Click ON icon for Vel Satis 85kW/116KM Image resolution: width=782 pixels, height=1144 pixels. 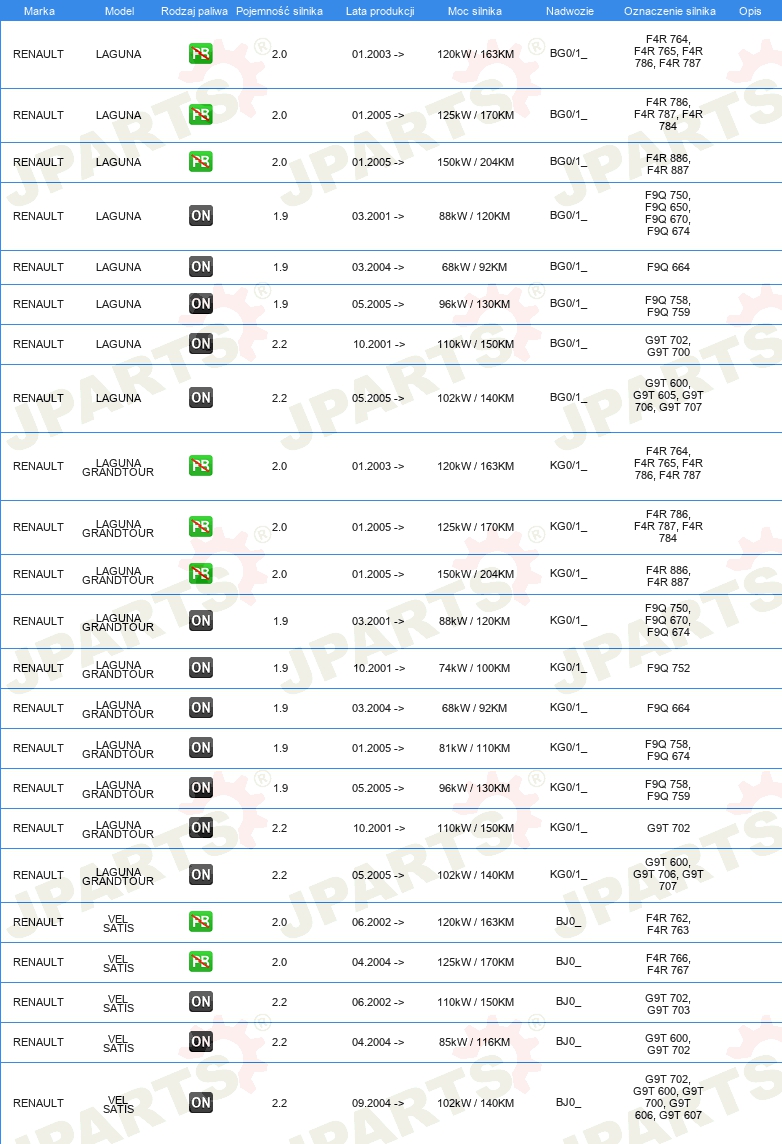(x=201, y=1041)
